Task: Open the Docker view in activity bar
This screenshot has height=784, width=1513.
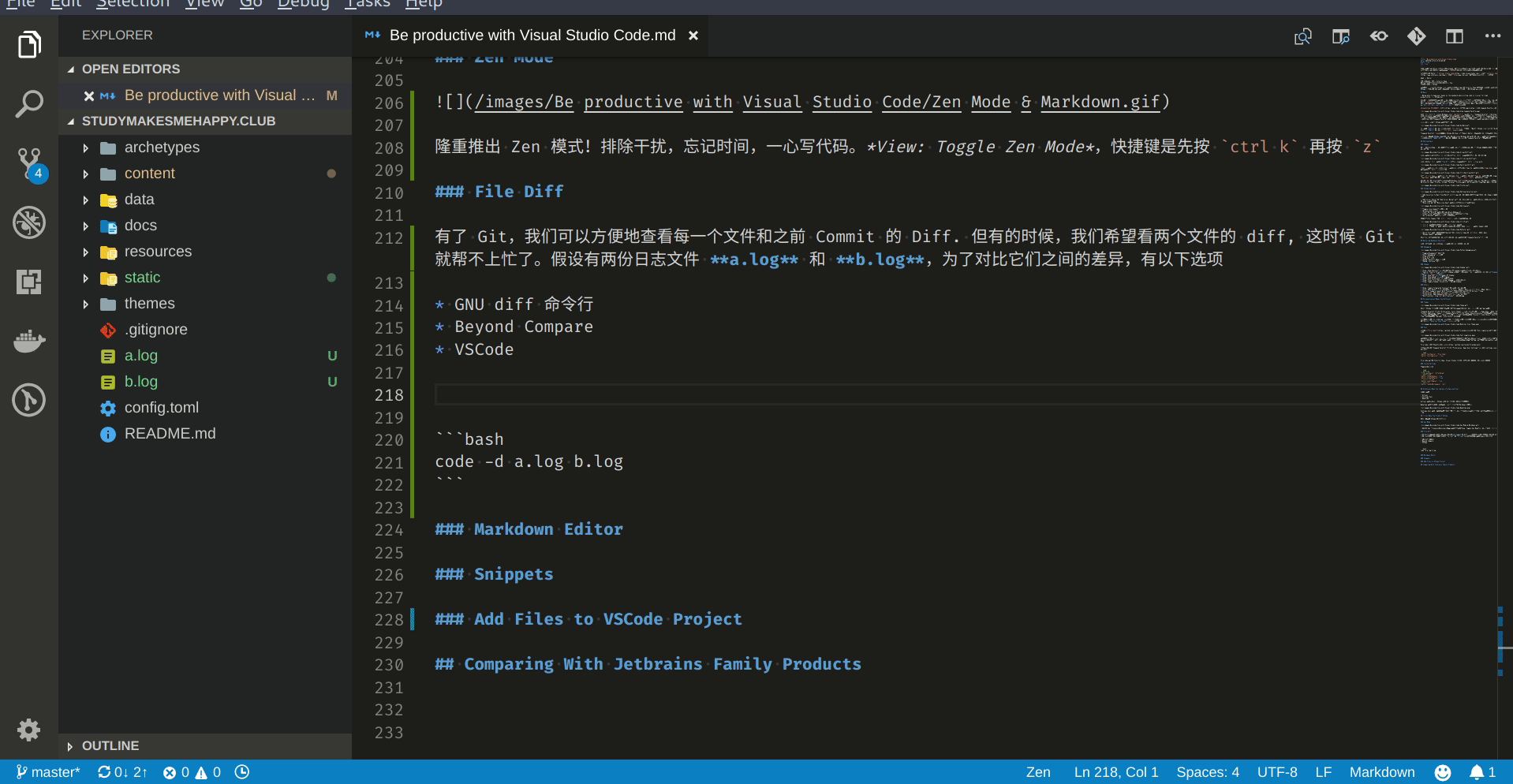Action: pyautogui.click(x=29, y=341)
